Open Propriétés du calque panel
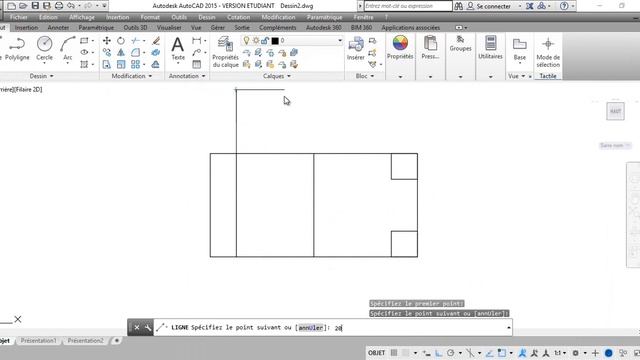 coord(225,52)
